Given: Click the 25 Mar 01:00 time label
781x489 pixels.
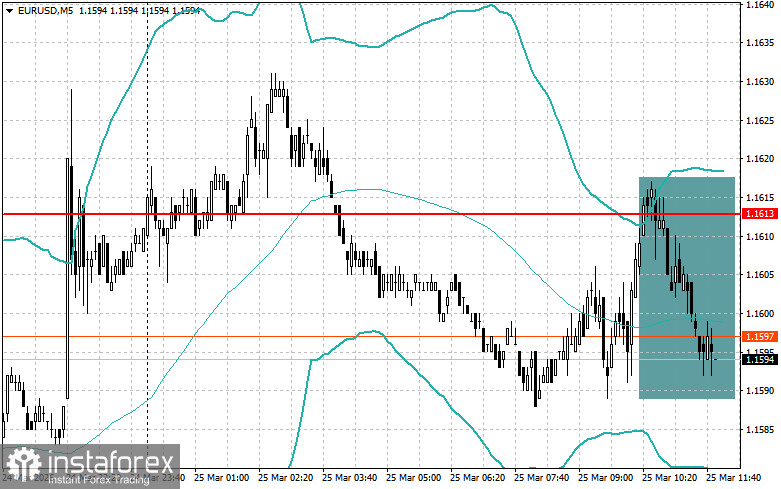Looking at the screenshot, I should pyautogui.click(x=222, y=478).
